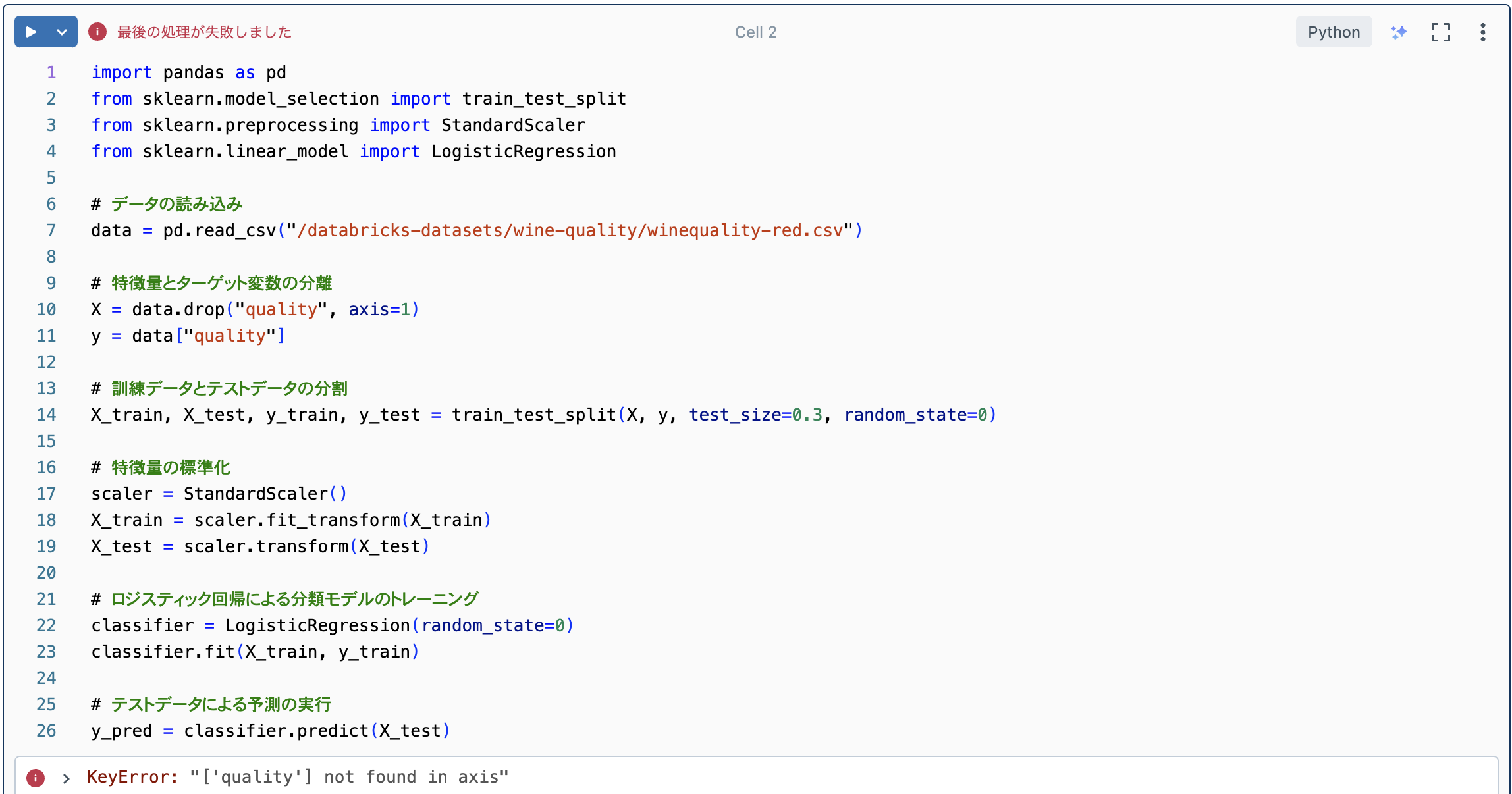The image size is (1512, 794).
Task: Open Databricks Assistant with the sparkle icon
Action: point(1400,31)
